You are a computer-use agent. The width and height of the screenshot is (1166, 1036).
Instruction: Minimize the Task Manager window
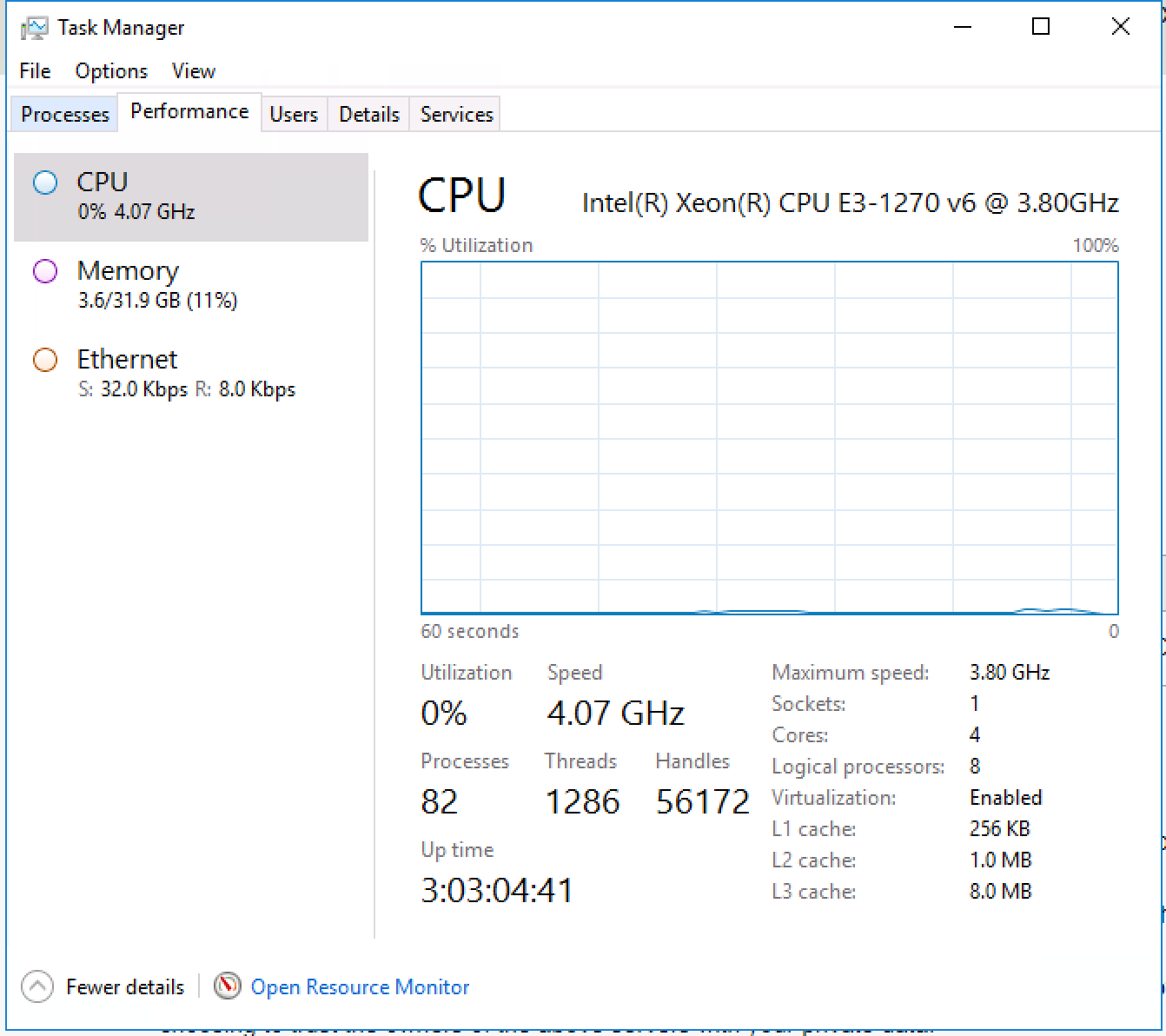pyautogui.click(x=963, y=27)
